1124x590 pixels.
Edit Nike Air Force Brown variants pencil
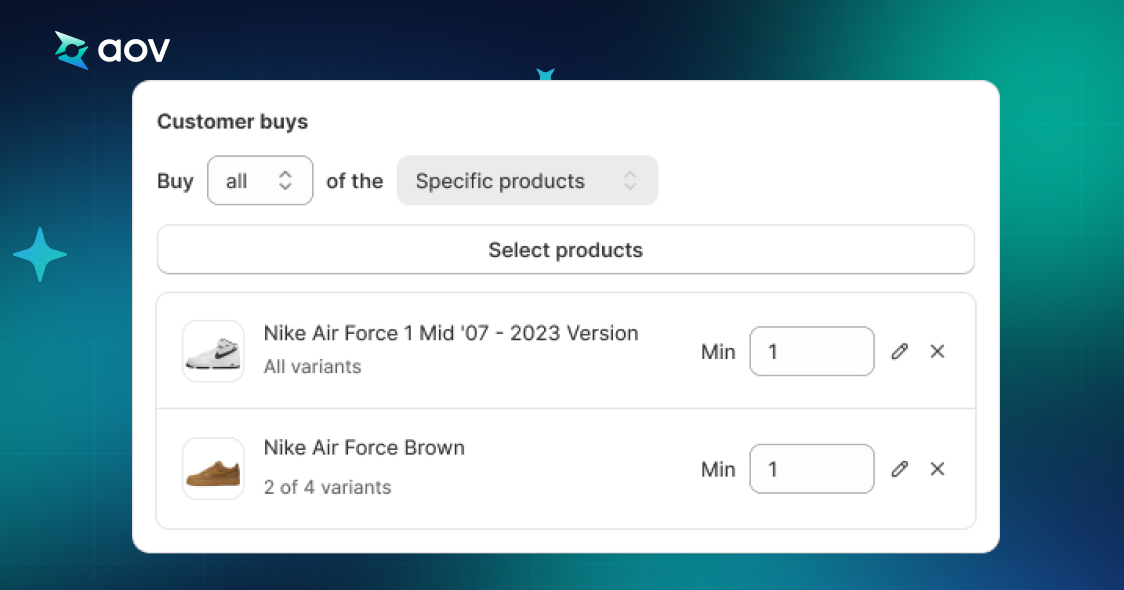click(900, 469)
